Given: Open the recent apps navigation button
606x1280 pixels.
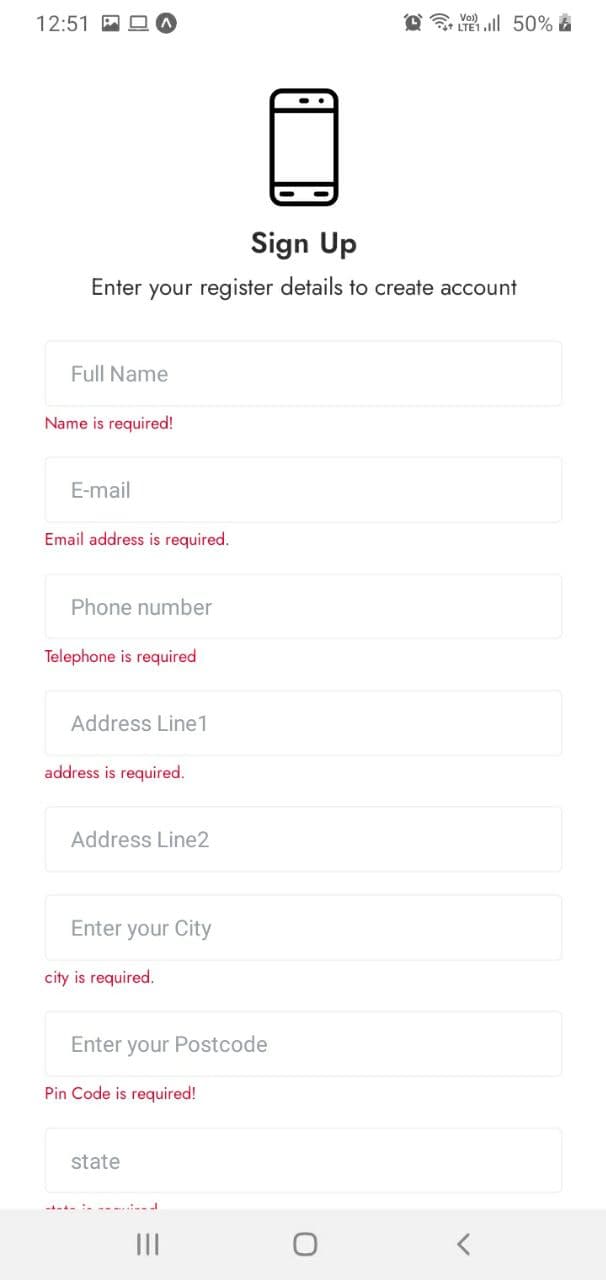Looking at the screenshot, I should point(147,1244).
